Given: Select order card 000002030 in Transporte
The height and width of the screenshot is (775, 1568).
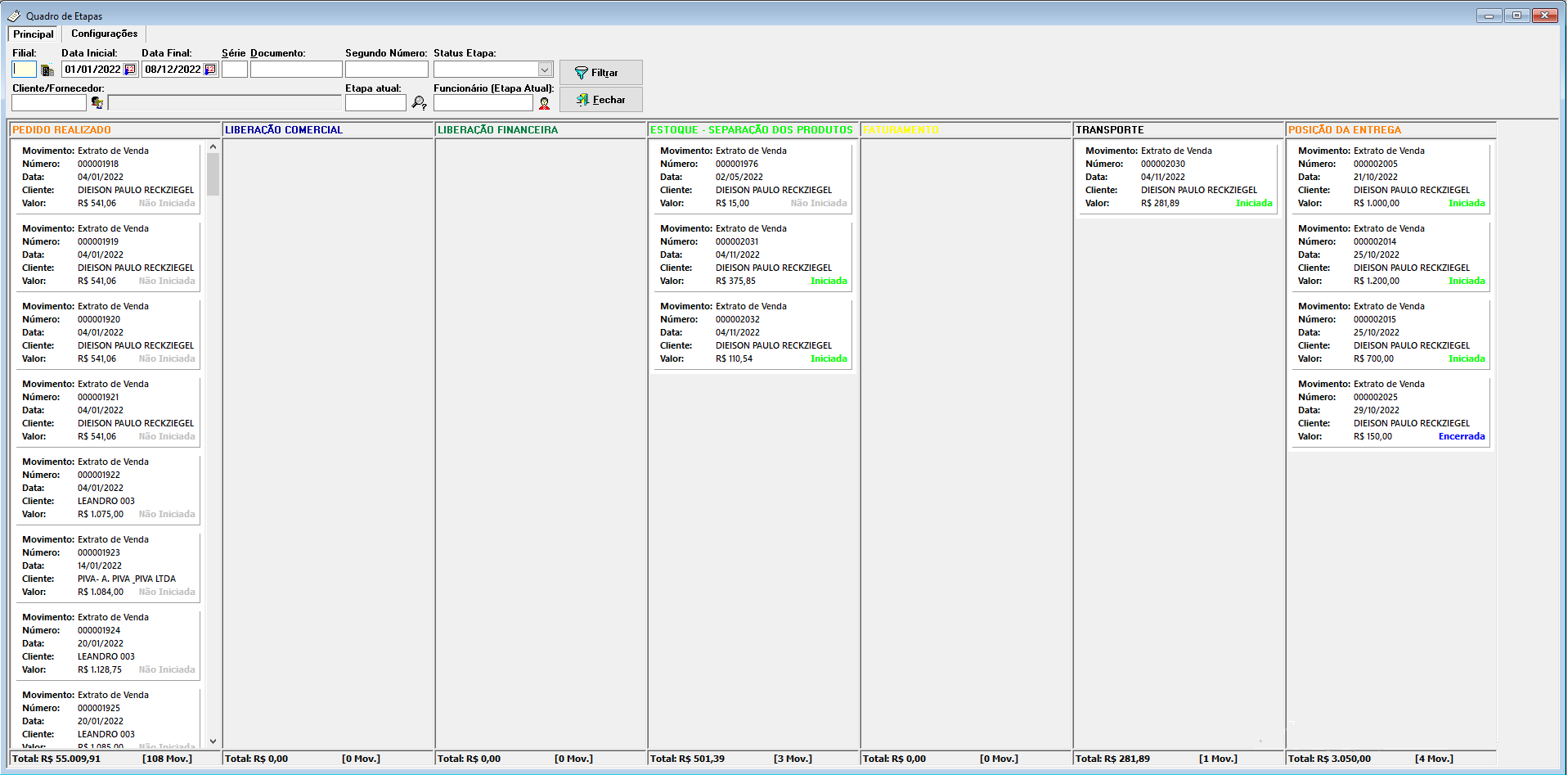Looking at the screenshot, I should (x=1176, y=177).
